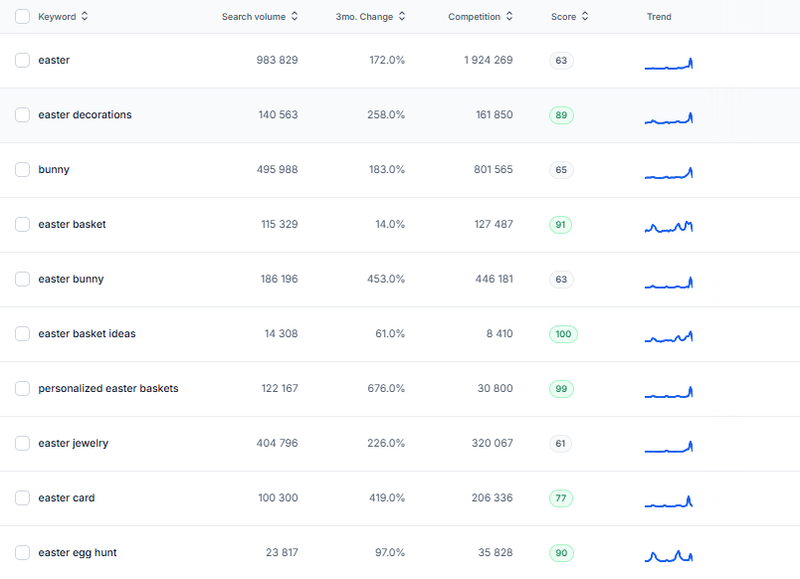Image resolution: width=800 pixels, height=579 pixels.
Task: Tick the 'easter basket ideas' checkbox
Action: pyautogui.click(x=22, y=334)
